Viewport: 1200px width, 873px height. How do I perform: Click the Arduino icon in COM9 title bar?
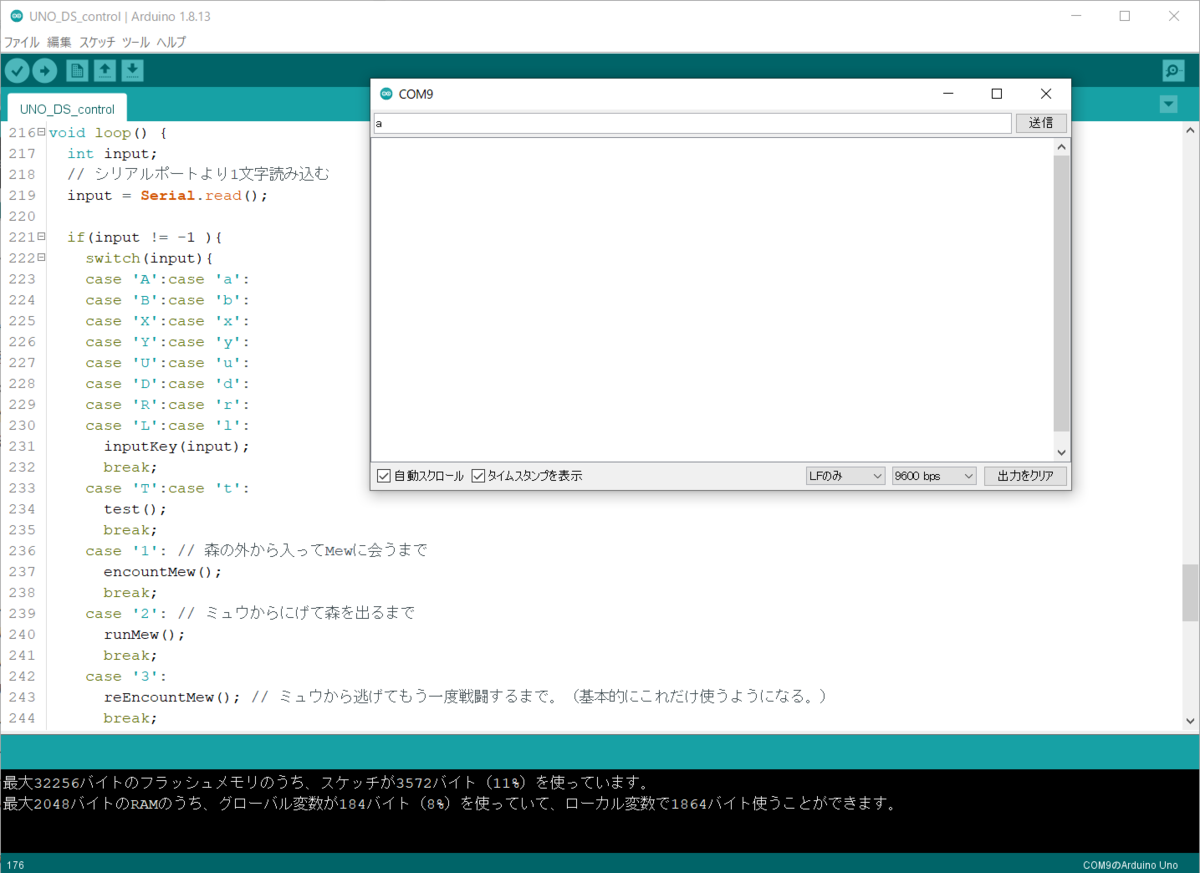tap(386, 94)
